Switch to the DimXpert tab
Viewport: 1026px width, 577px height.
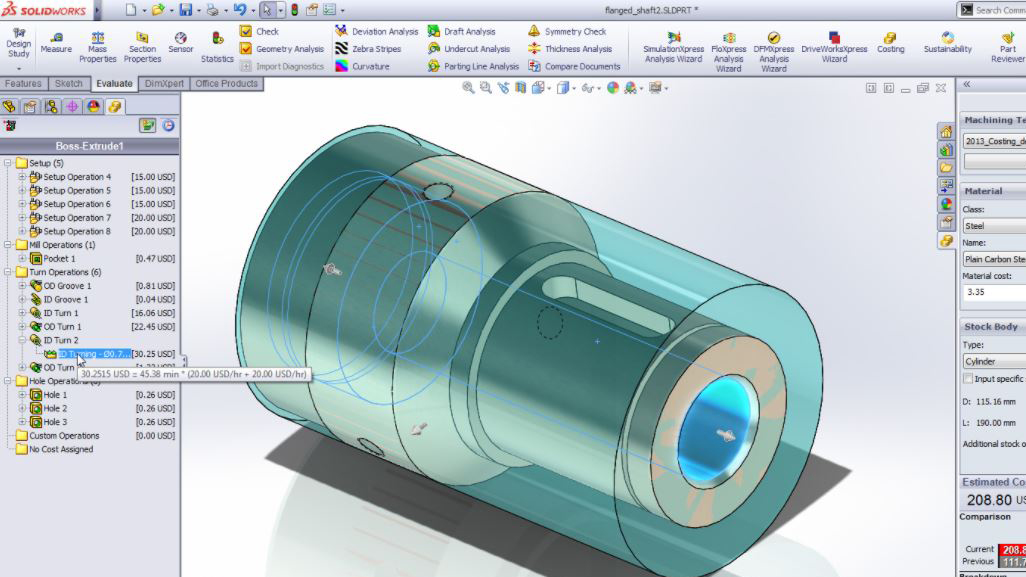[x=164, y=84]
